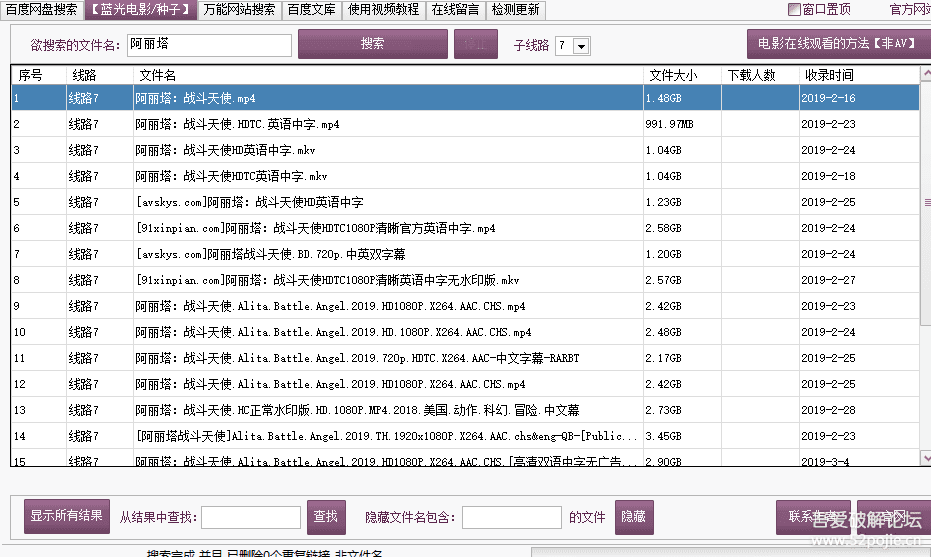Screen dimensions: 931x557
Task: Focus the 欲搜索的文件名 input field
Action: pyautogui.click(x=210, y=45)
